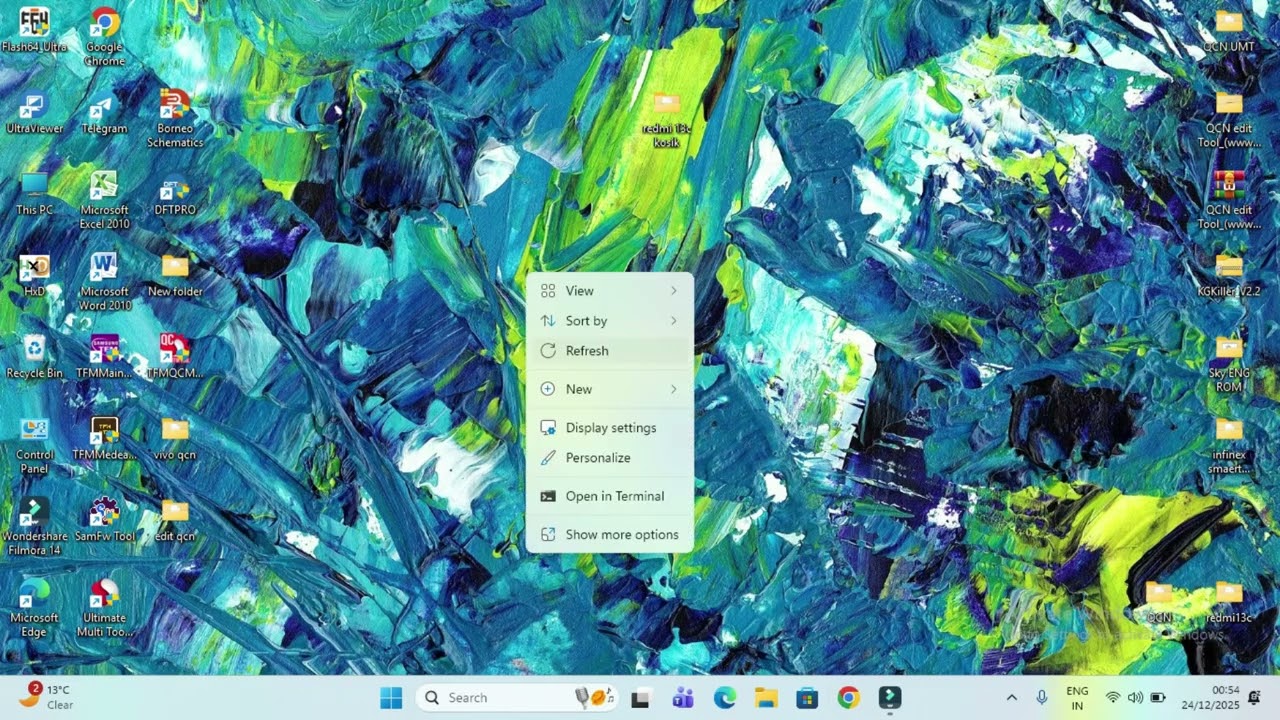Image resolution: width=1280 pixels, height=720 pixels.
Task: Select Open in Terminal
Action: tap(609, 496)
